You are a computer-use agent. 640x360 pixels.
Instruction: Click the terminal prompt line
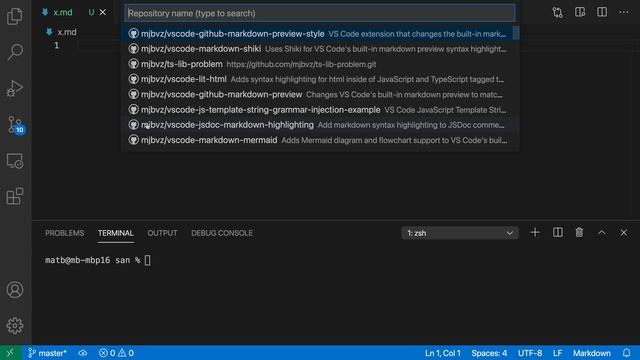[98, 260]
